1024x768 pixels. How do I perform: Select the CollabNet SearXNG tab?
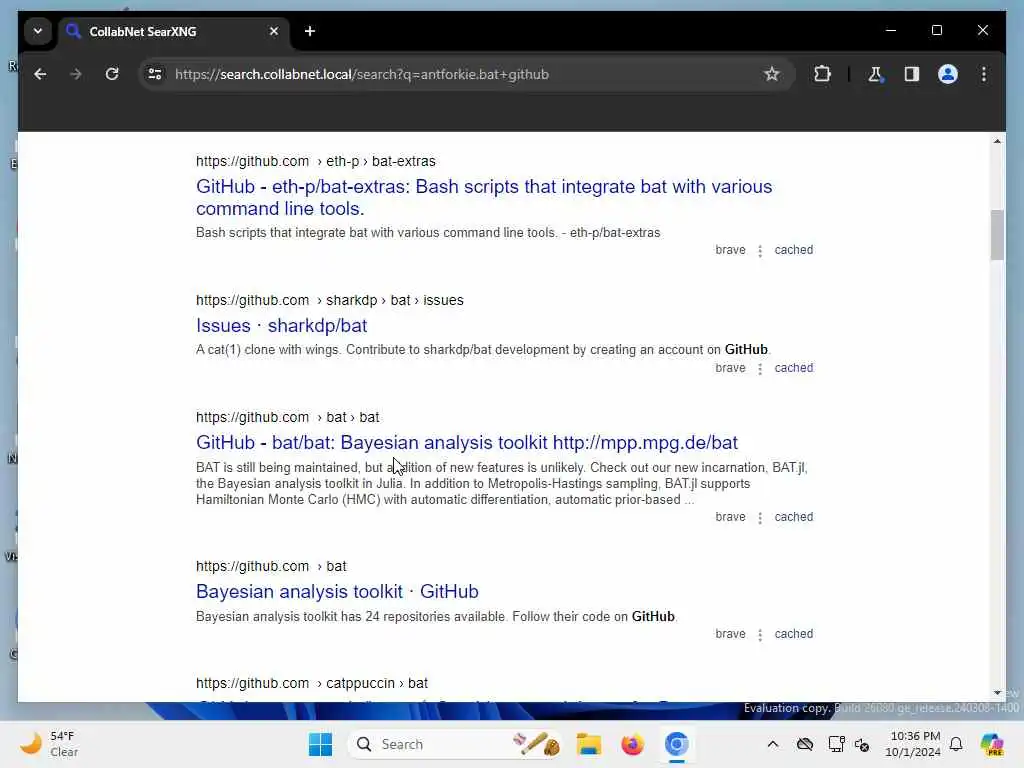174,31
